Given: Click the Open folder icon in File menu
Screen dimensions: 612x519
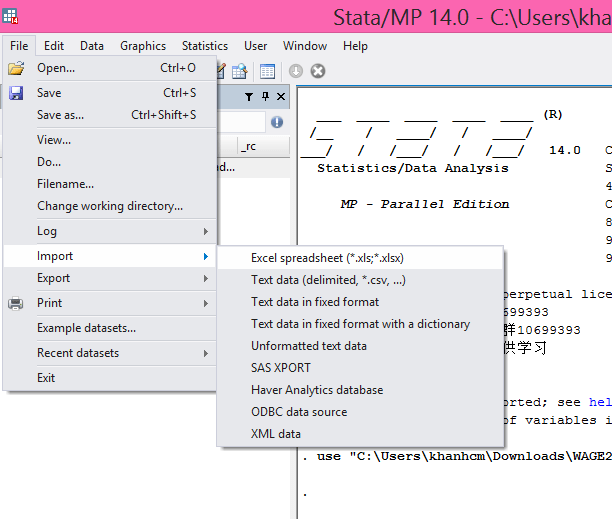Looking at the screenshot, I should (16, 68).
